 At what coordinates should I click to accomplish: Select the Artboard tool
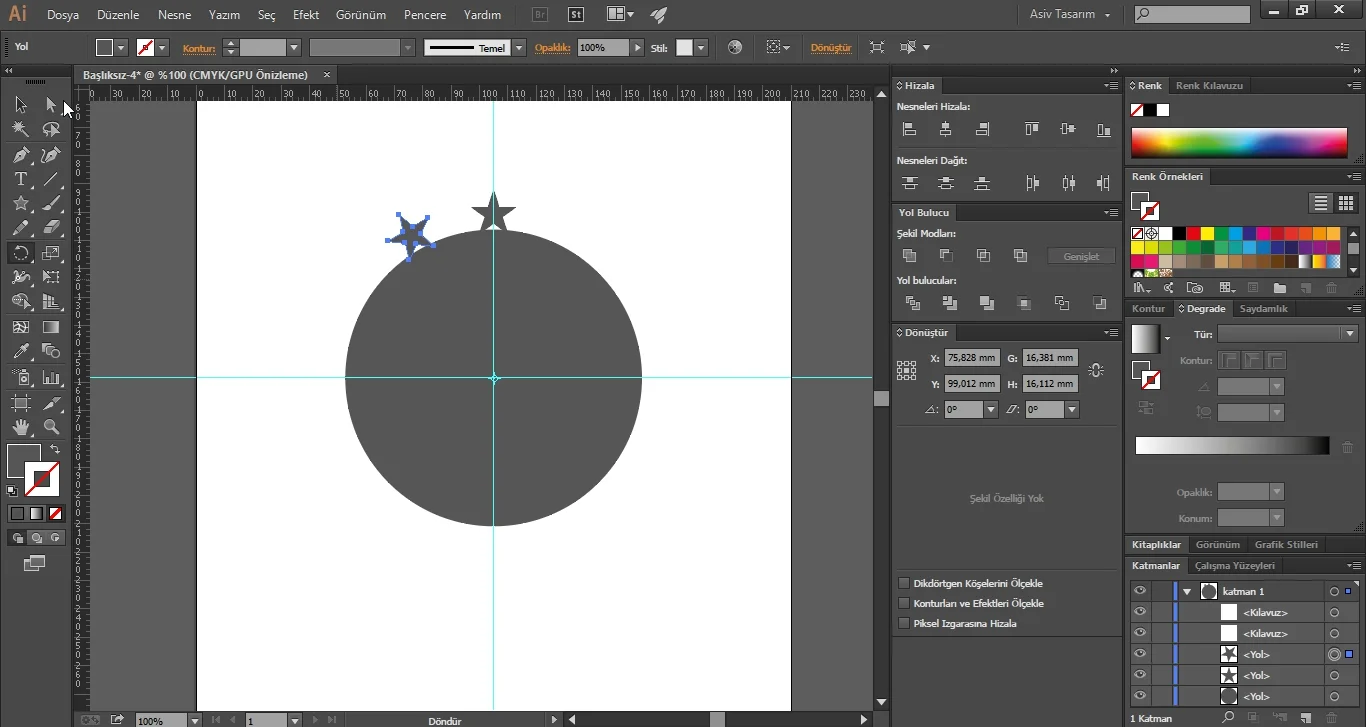click(20, 403)
